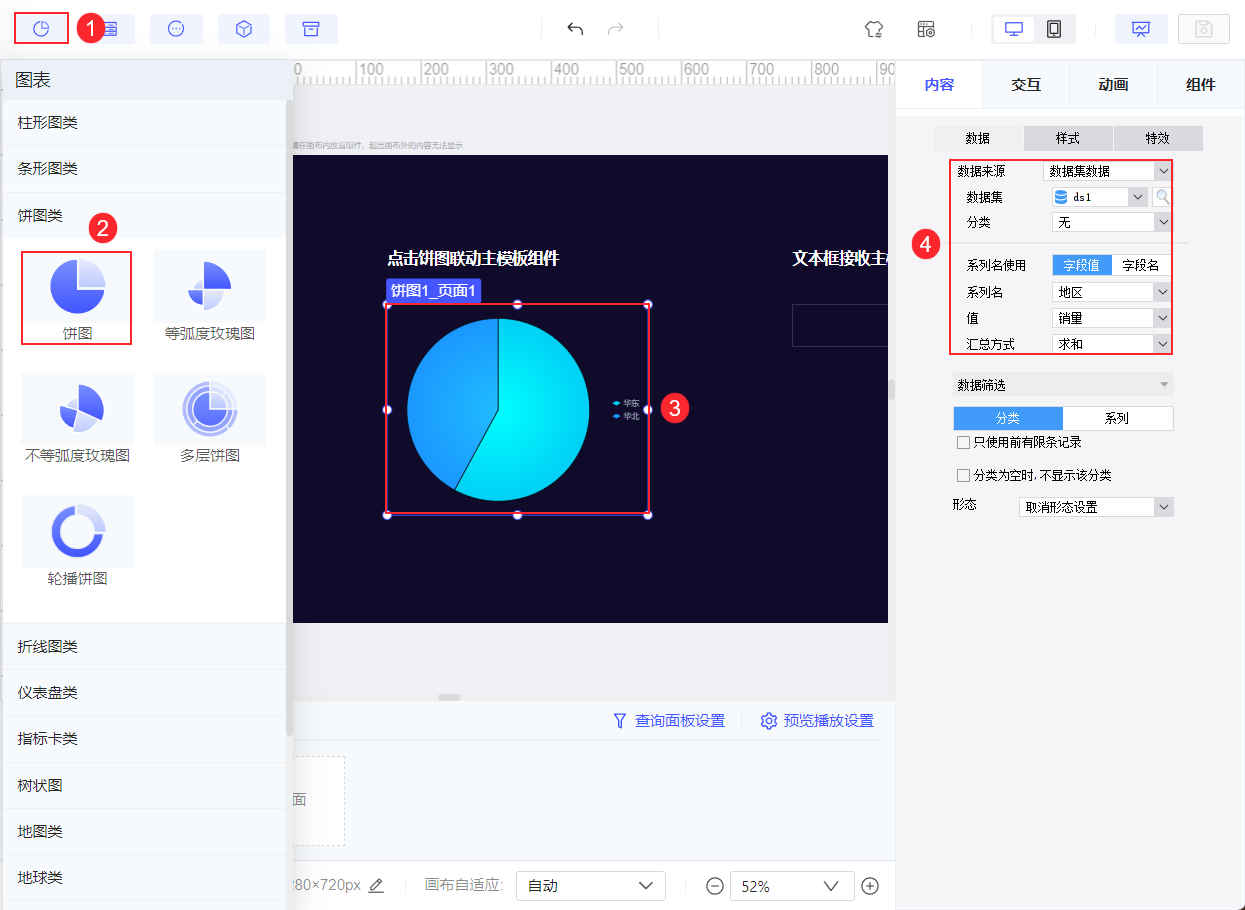1245x910 pixels.
Task: Expand the 条形图类 category
Action: coord(145,169)
